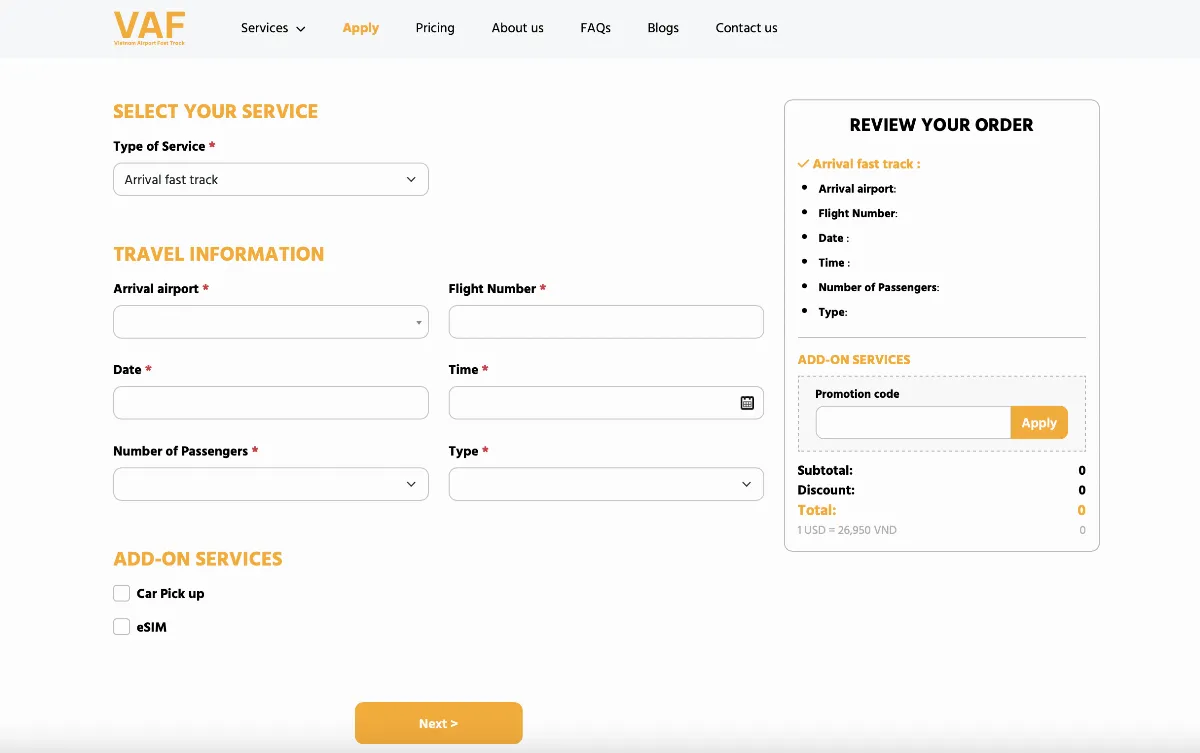Apply the promotion code
1200x753 pixels.
1039,423
